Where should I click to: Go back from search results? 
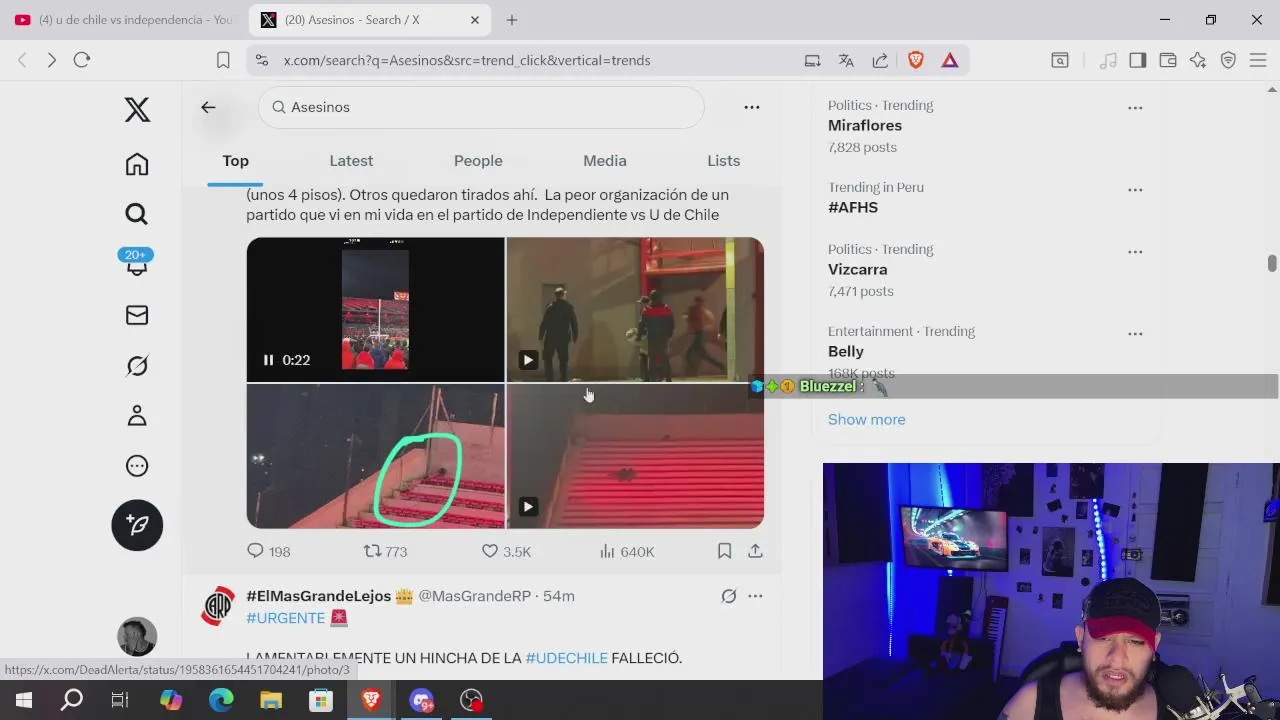[x=208, y=107]
